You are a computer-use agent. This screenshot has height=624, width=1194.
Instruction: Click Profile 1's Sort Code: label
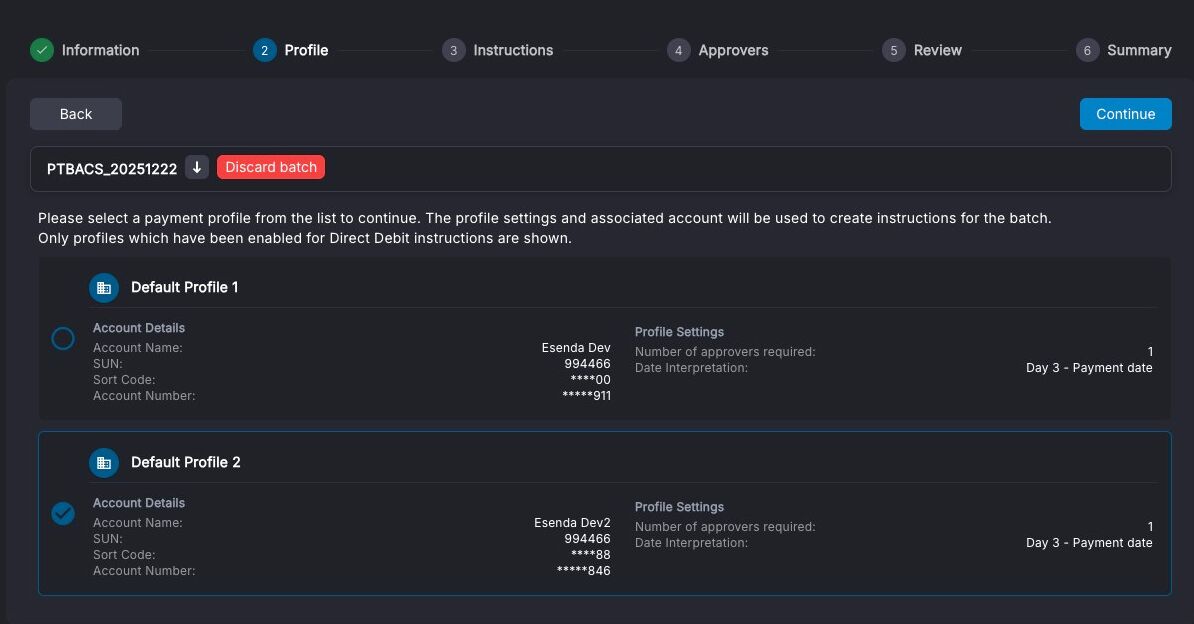(x=124, y=379)
